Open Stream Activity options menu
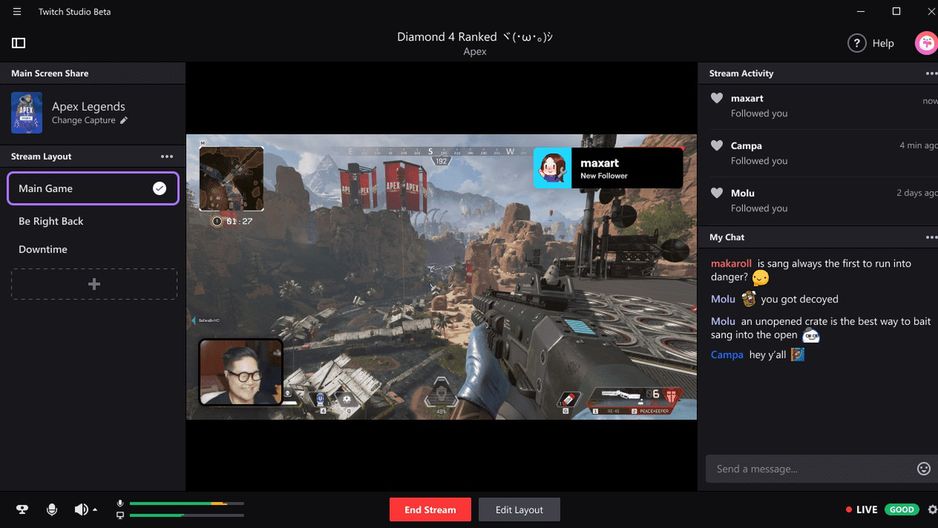 931,73
